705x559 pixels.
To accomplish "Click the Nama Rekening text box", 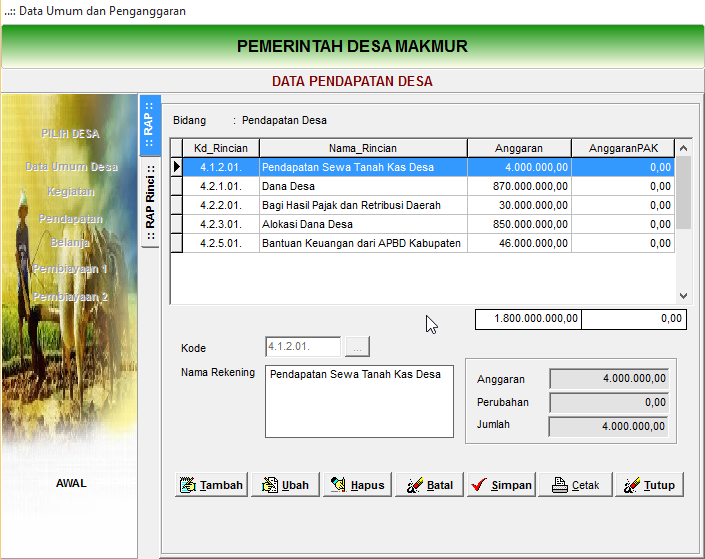I will tap(359, 401).
